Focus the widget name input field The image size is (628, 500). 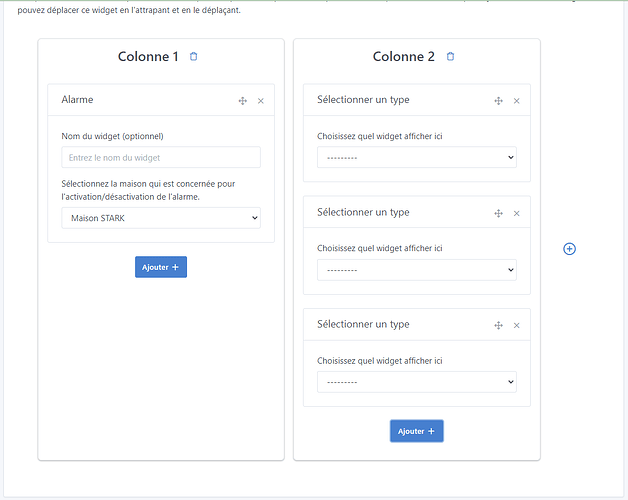pos(160,157)
